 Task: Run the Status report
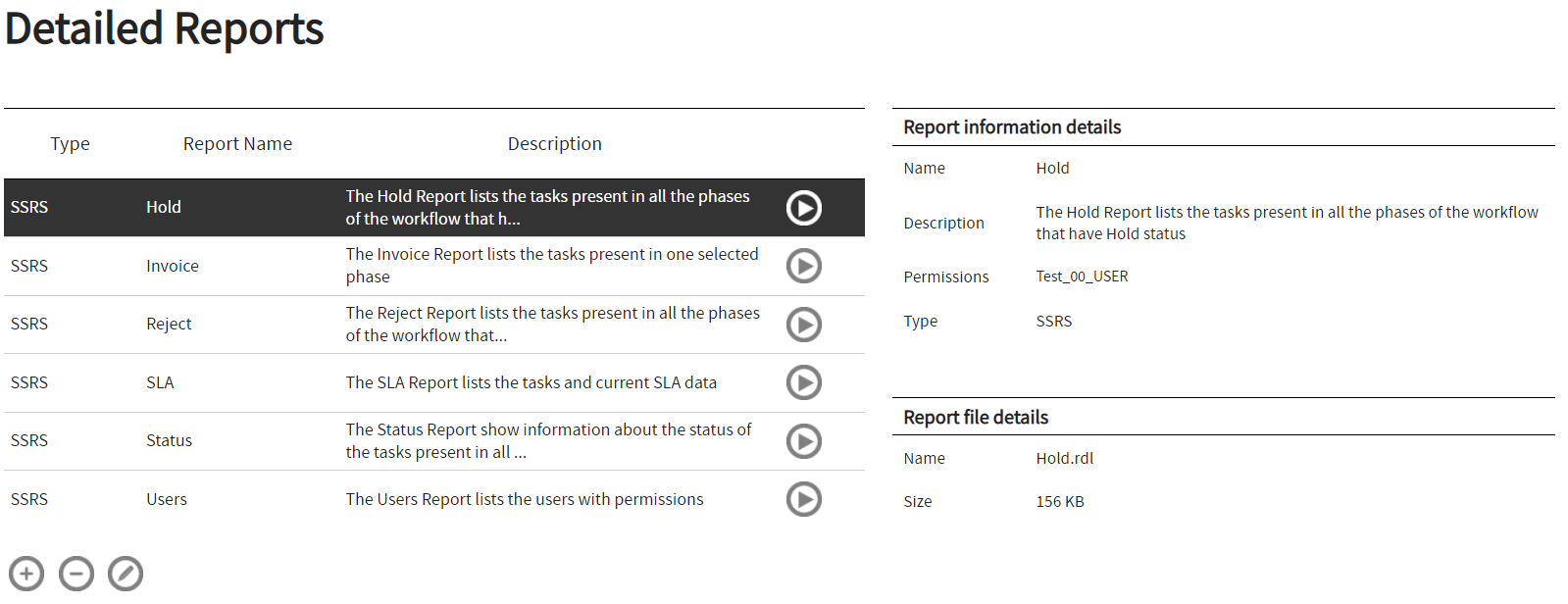pos(803,441)
